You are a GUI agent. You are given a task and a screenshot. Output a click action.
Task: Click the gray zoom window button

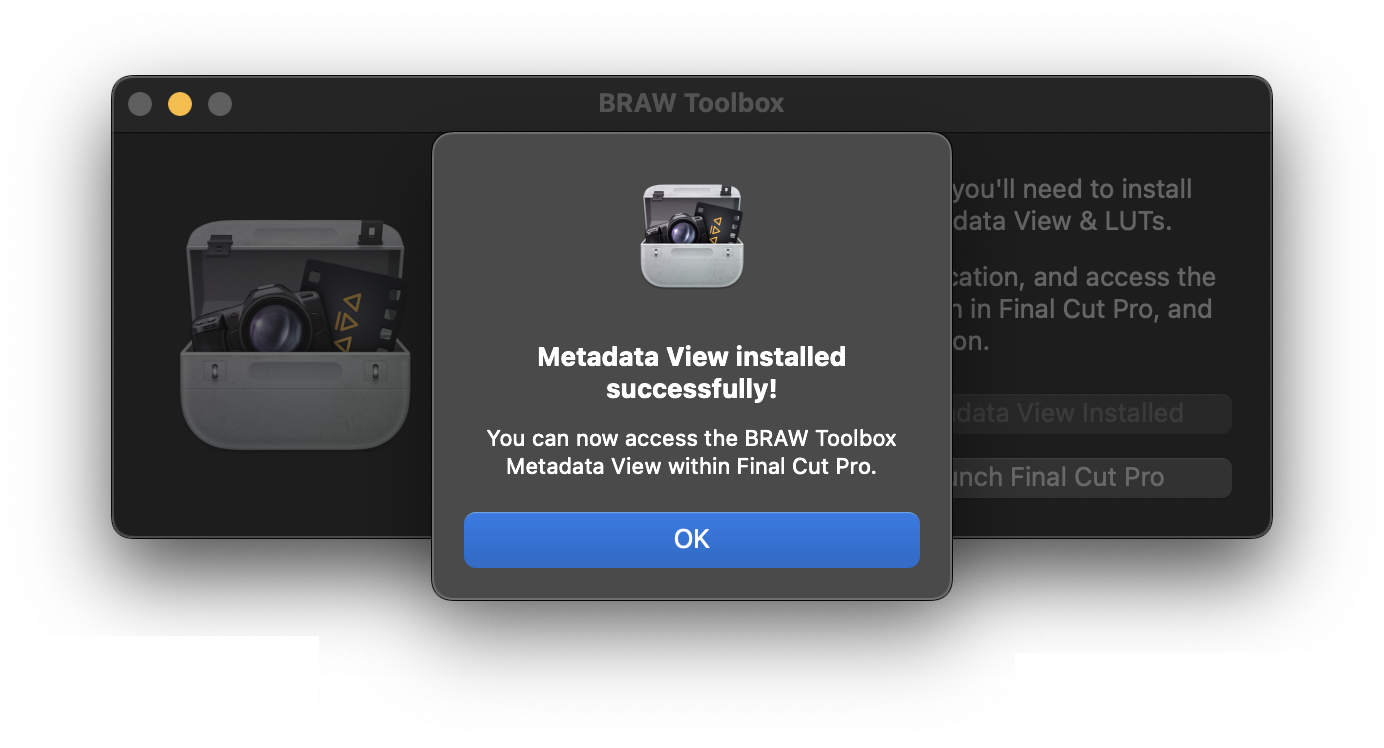click(x=220, y=104)
